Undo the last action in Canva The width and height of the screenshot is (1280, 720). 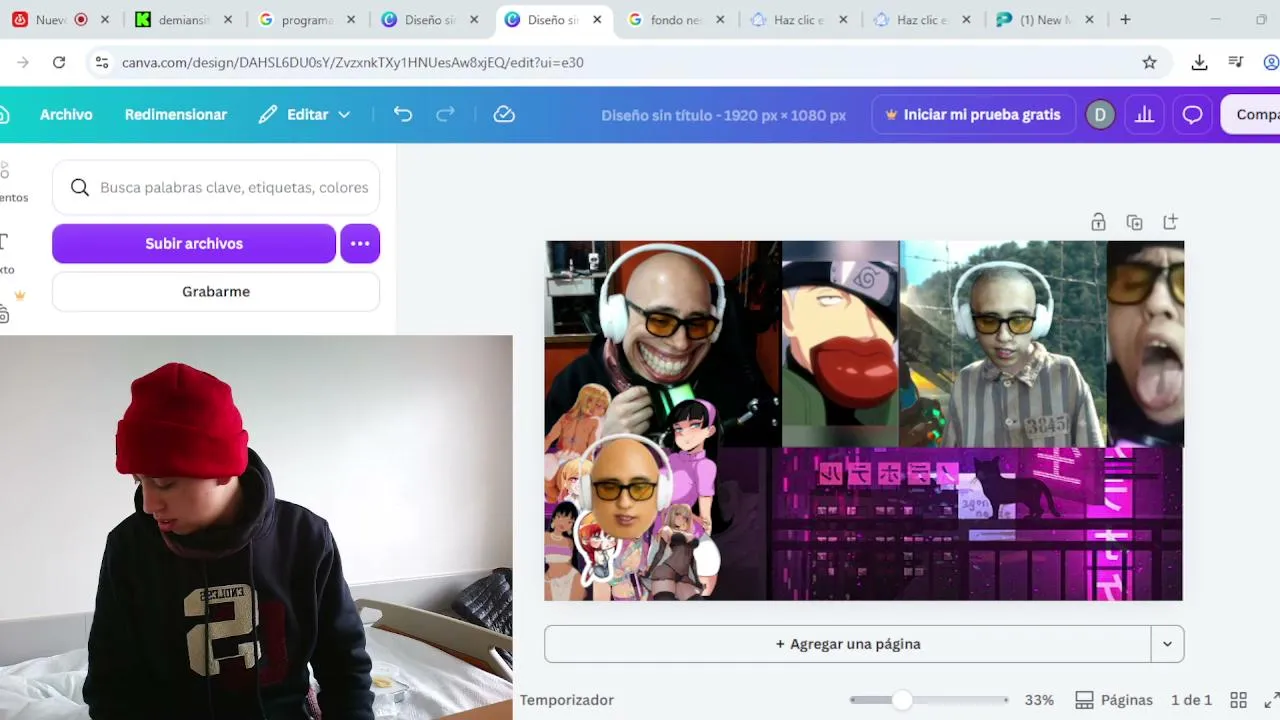[x=403, y=115]
